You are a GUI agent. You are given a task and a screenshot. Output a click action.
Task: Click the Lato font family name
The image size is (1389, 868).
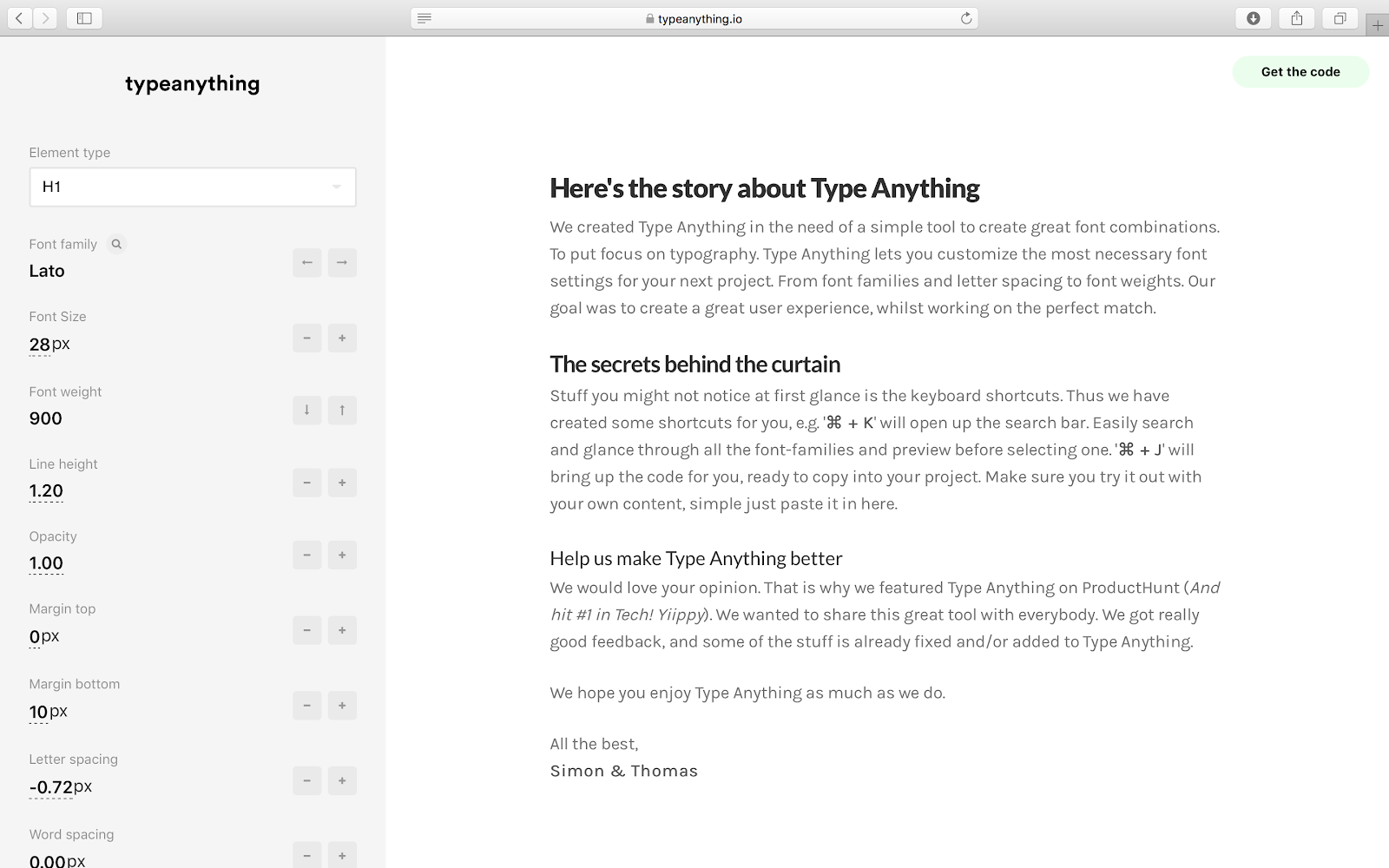(x=47, y=271)
